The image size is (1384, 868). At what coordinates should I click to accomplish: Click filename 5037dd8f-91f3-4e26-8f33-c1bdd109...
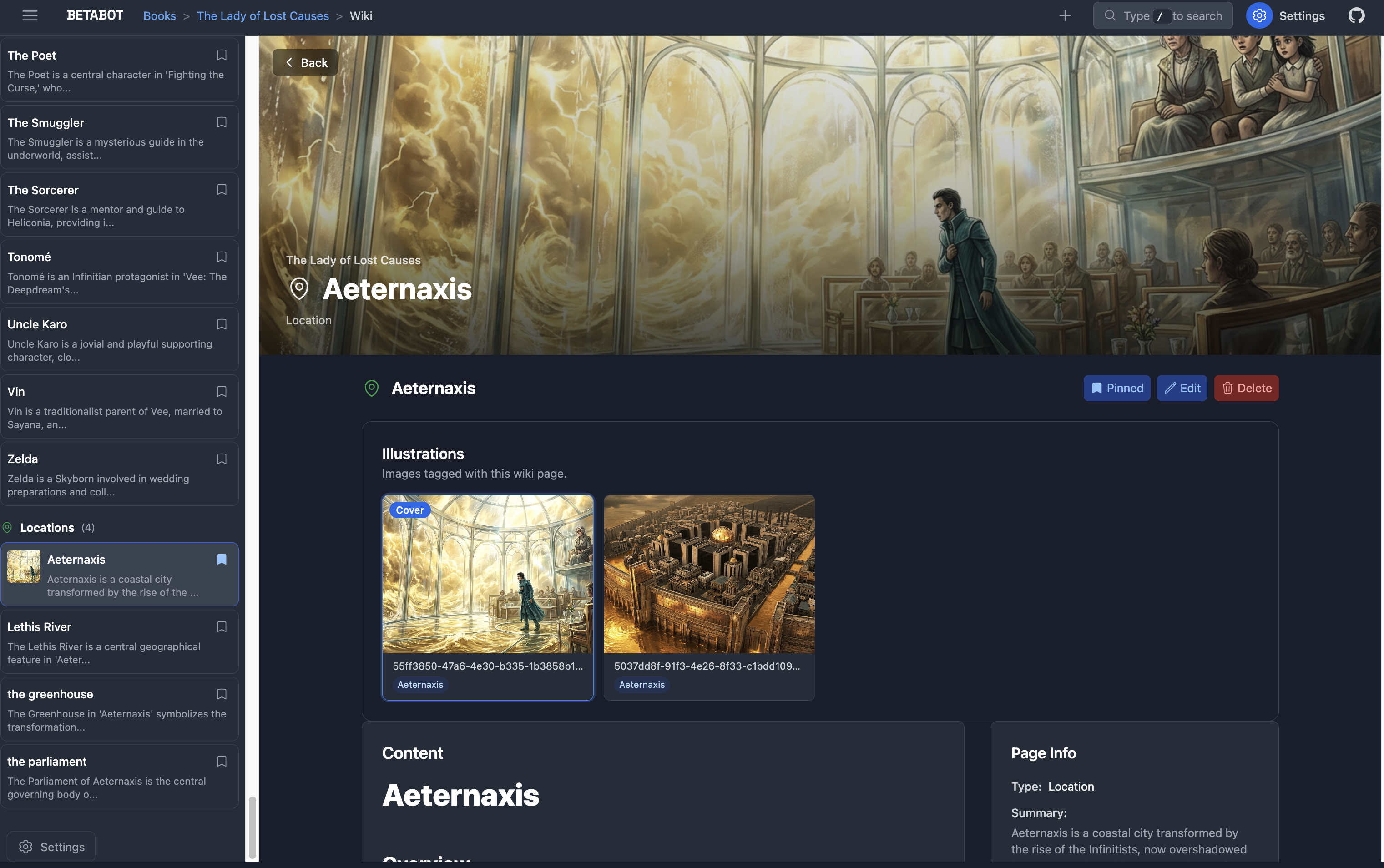click(707, 666)
